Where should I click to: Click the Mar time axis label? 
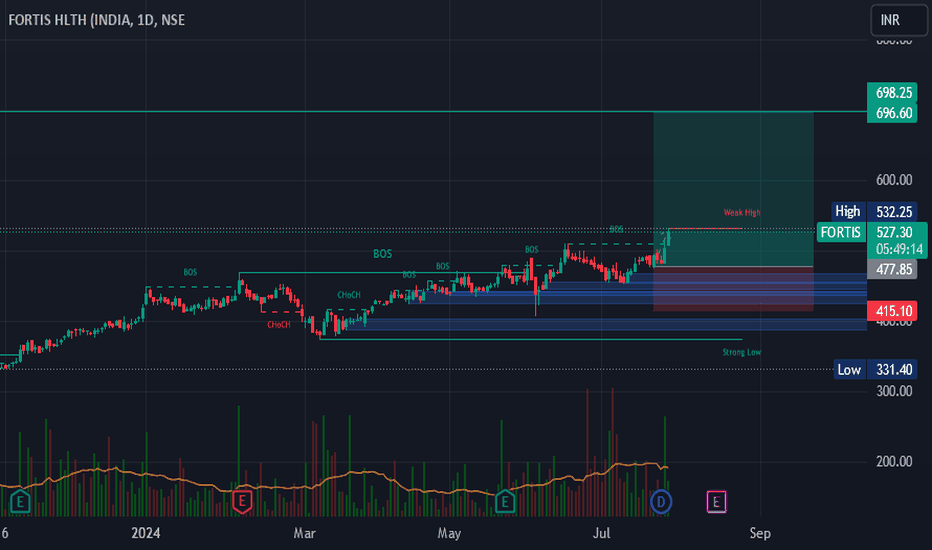click(304, 533)
